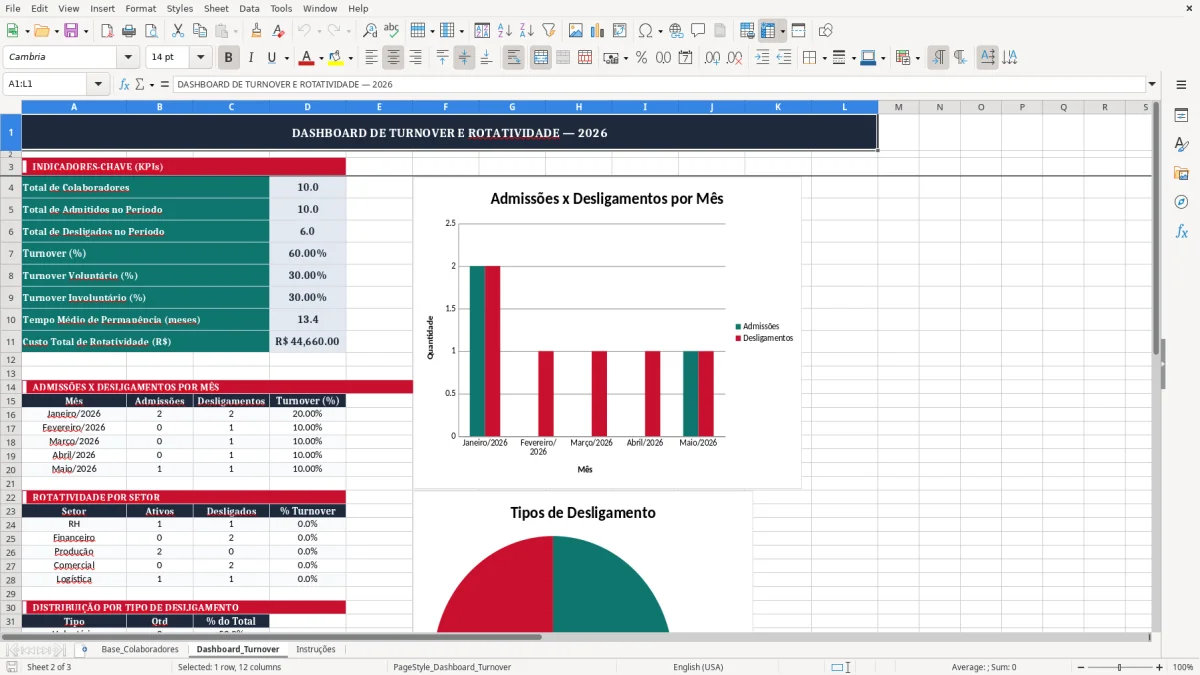Viewport: 1200px width, 675px height.
Task: Activate Clone Formatting paintbrush
Action: pyautogui.click(x=256, y=31)
